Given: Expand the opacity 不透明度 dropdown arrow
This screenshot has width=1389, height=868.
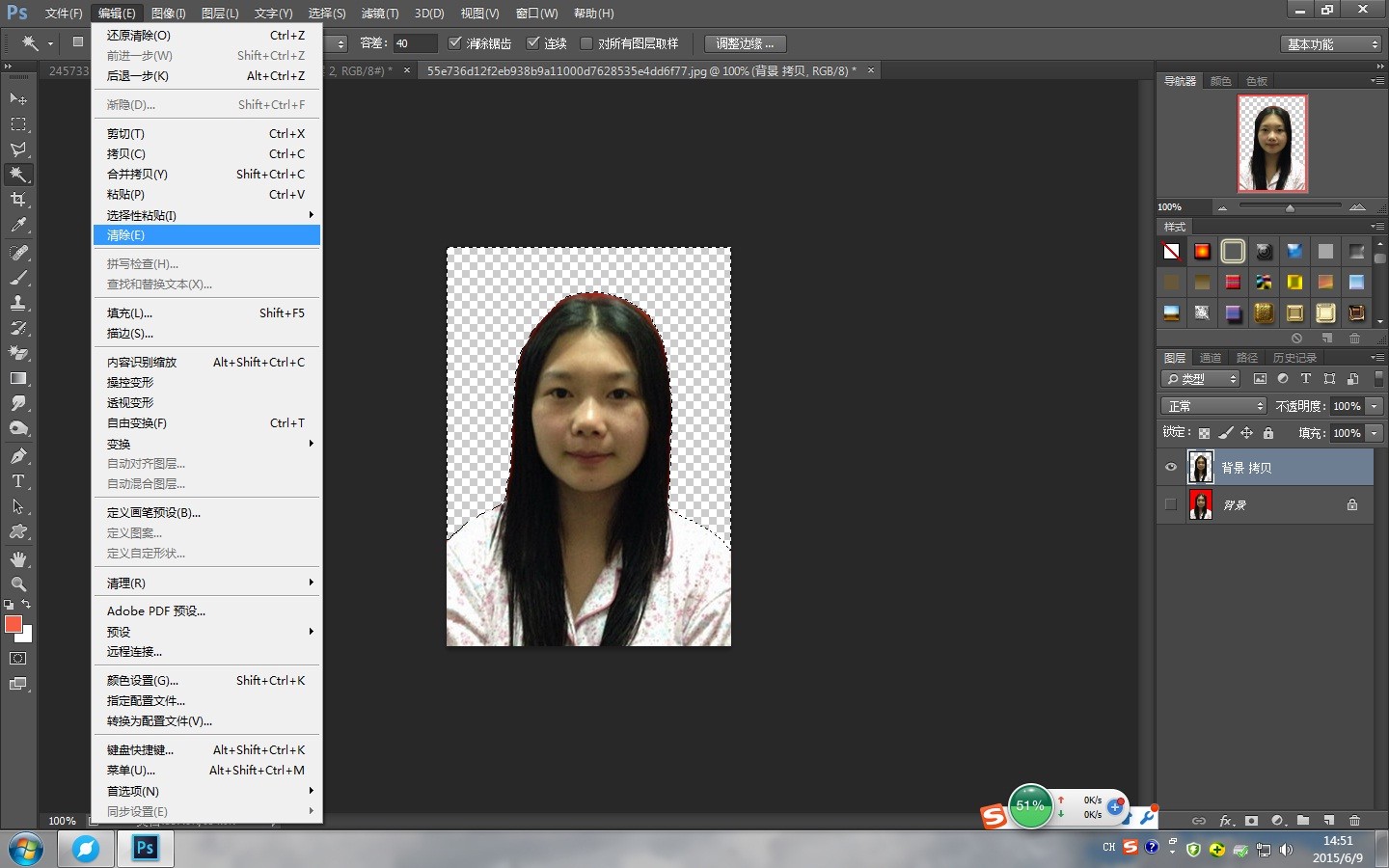Looking at the screenshot, I should click(1375, 406).
